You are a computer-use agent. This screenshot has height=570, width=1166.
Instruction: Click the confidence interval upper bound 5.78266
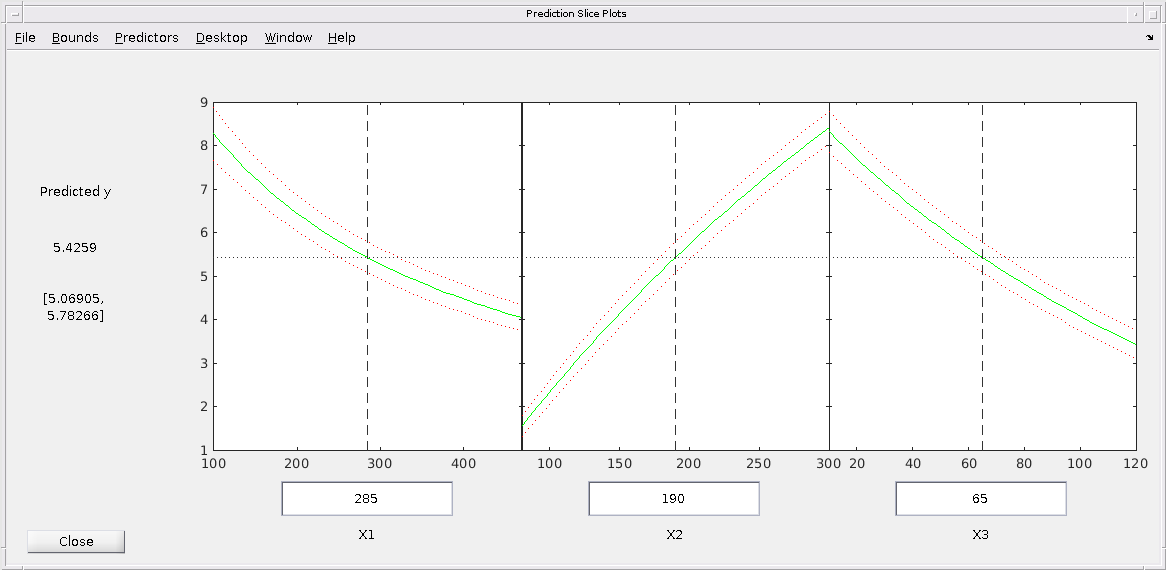(x=75, y=317)
